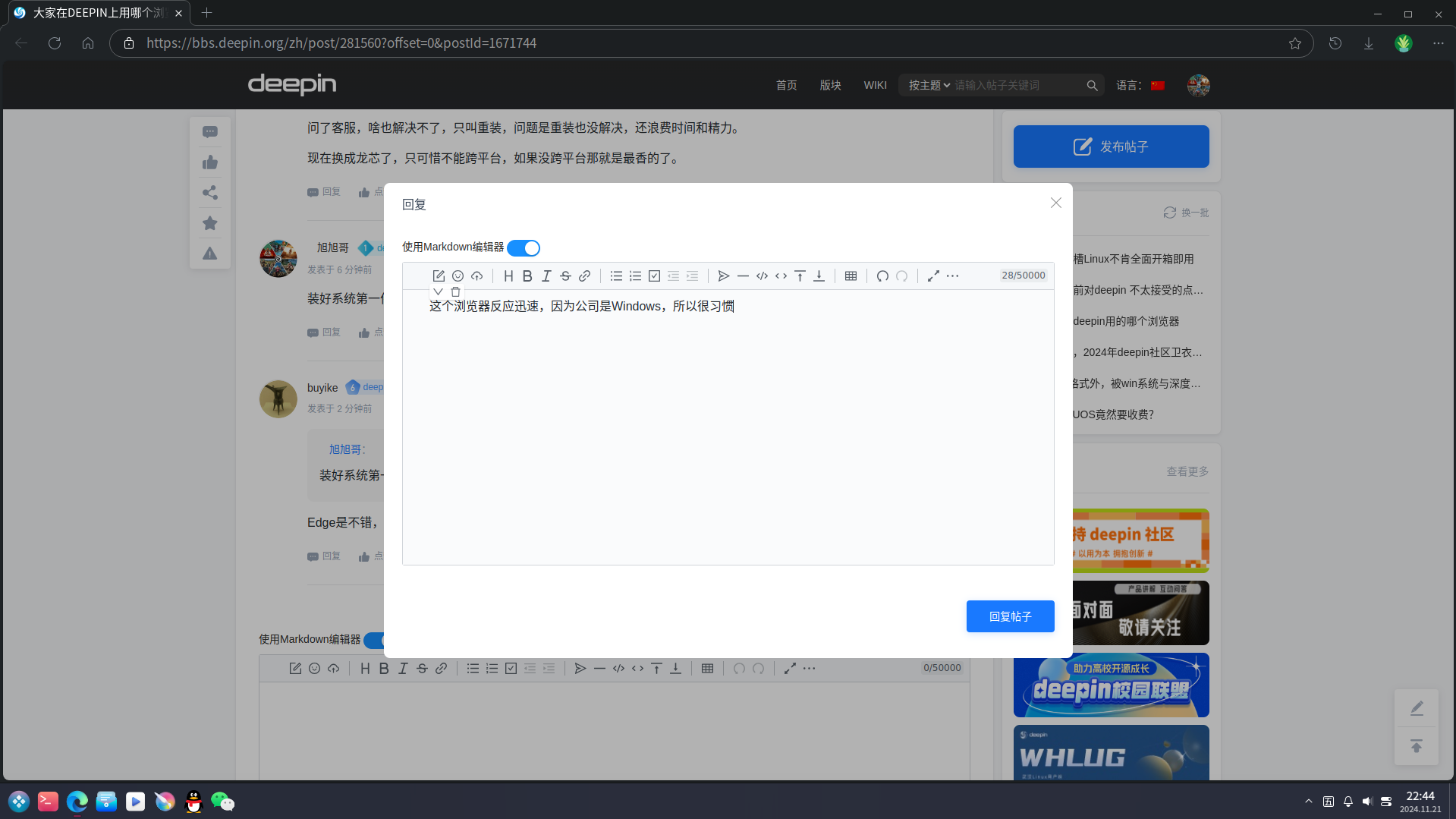
Task: Insert line after in reply dialog toolbar
Action: point(819,276)
